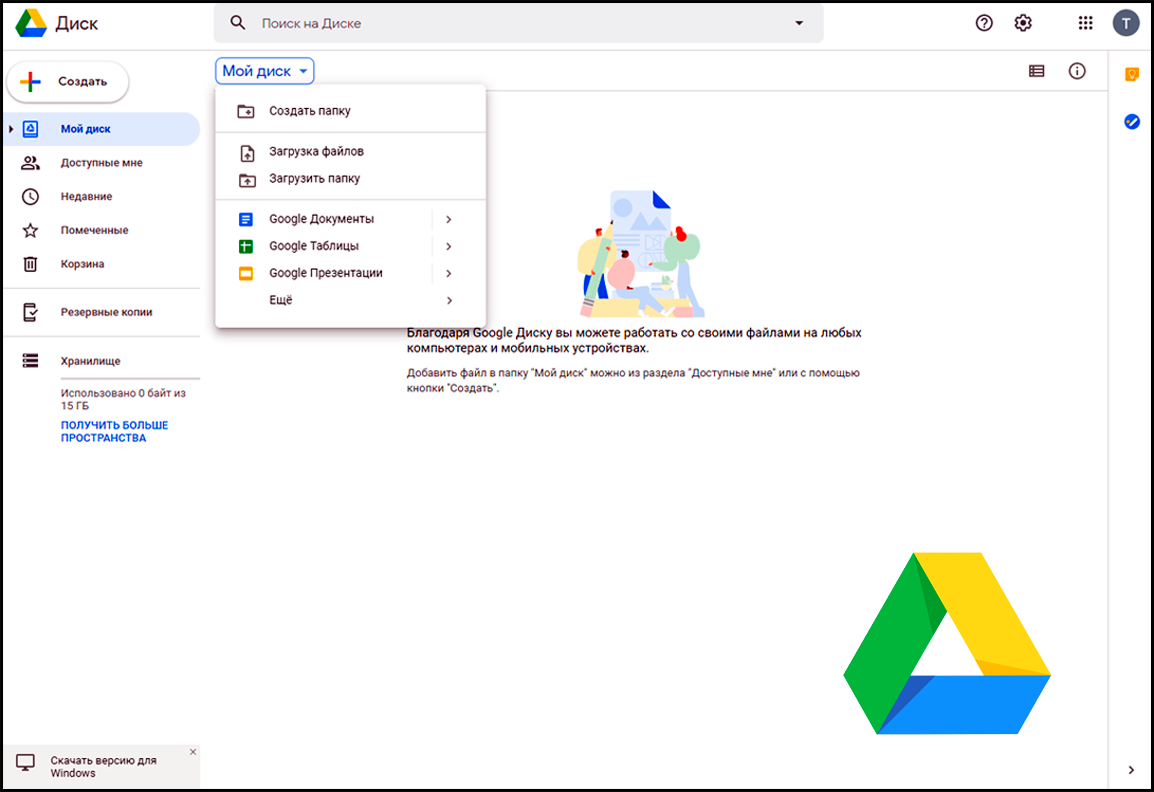Collapse the Мой диск dropdown button
This screenshot has width=1154, height=792.
265,71
